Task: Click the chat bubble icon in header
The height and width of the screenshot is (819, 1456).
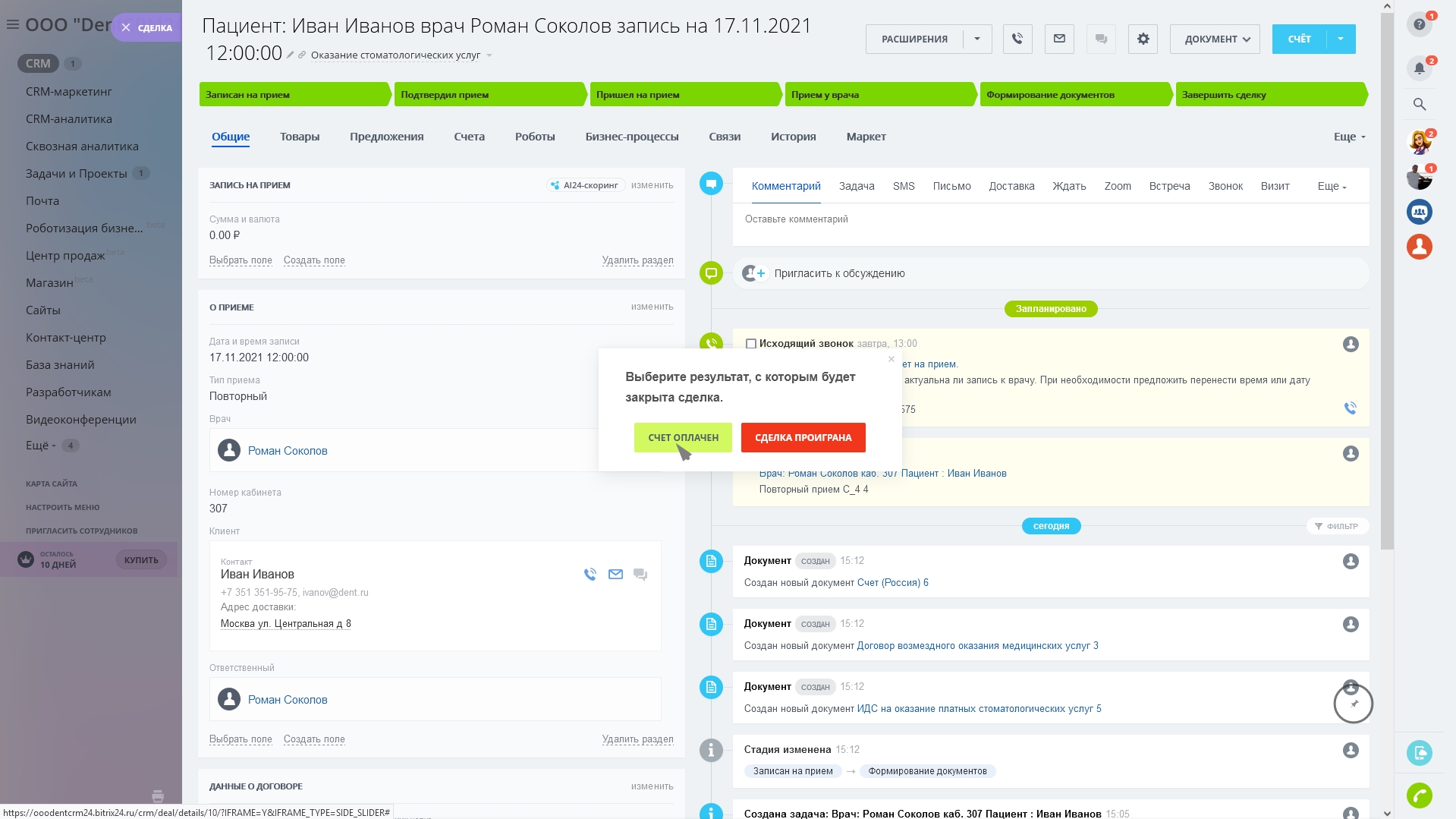Action: (x=1101, y=39)
